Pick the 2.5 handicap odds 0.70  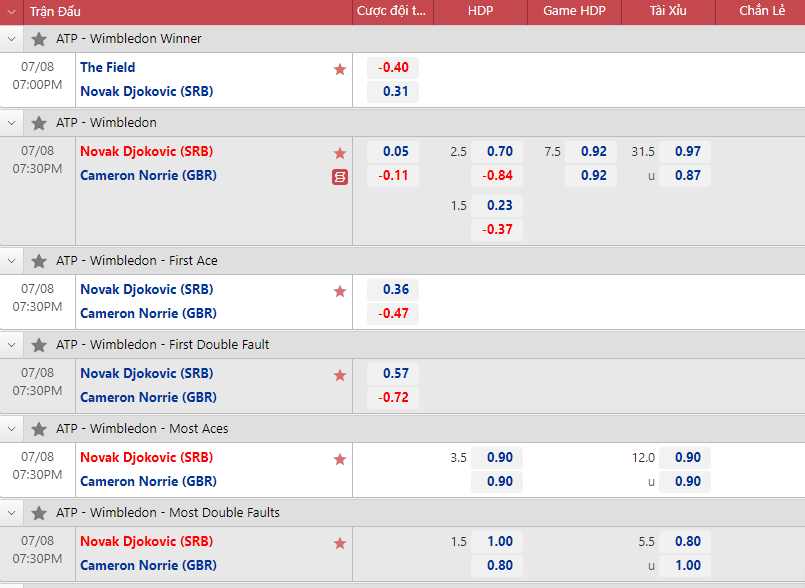tap(497, 151)
